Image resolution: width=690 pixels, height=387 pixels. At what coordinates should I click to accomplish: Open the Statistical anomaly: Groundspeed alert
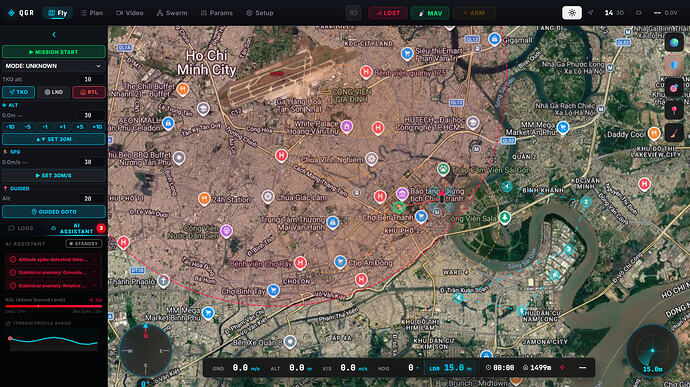(53, 273)
